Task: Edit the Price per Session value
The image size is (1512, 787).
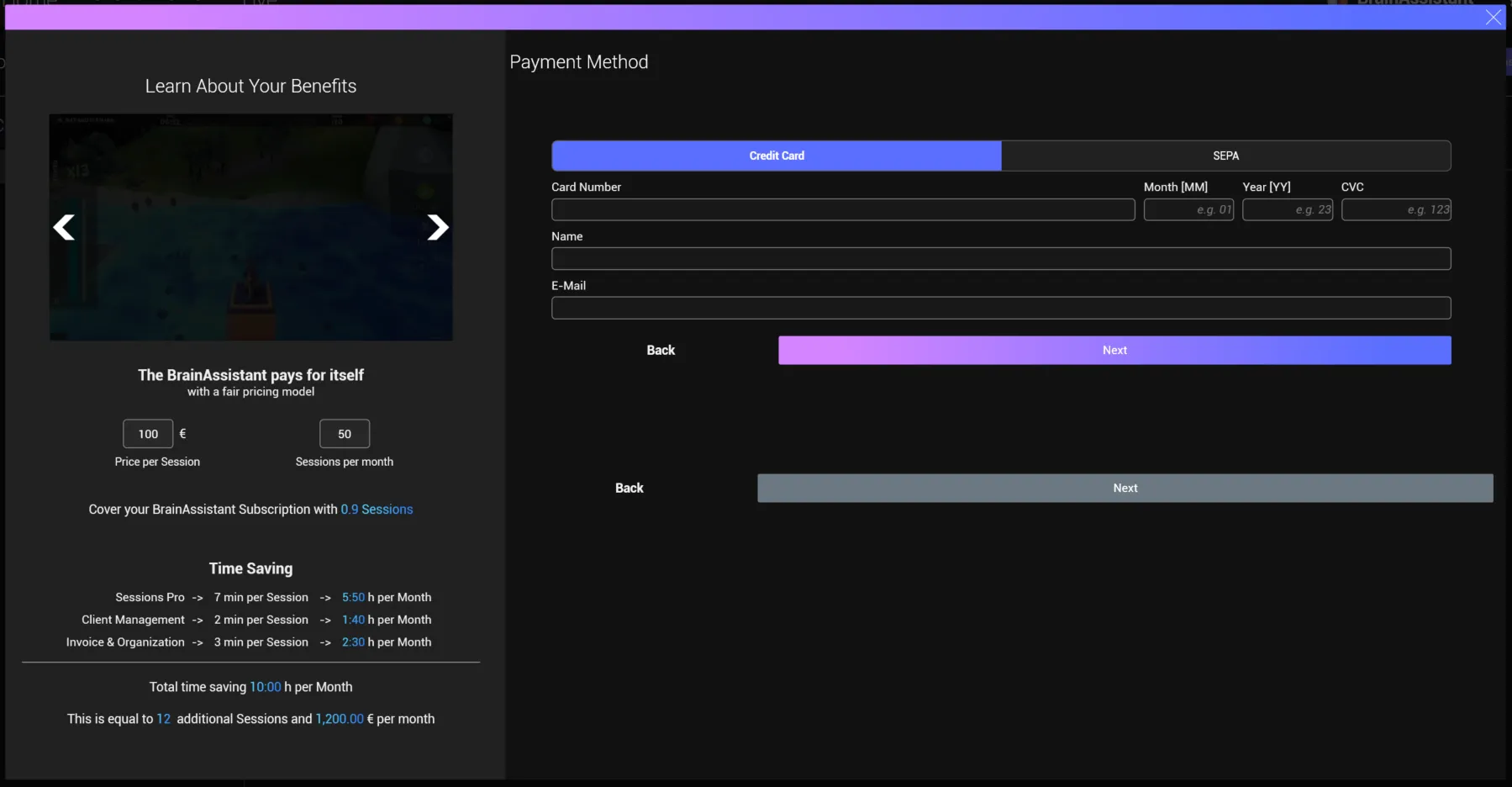Action: coord(148,434)
